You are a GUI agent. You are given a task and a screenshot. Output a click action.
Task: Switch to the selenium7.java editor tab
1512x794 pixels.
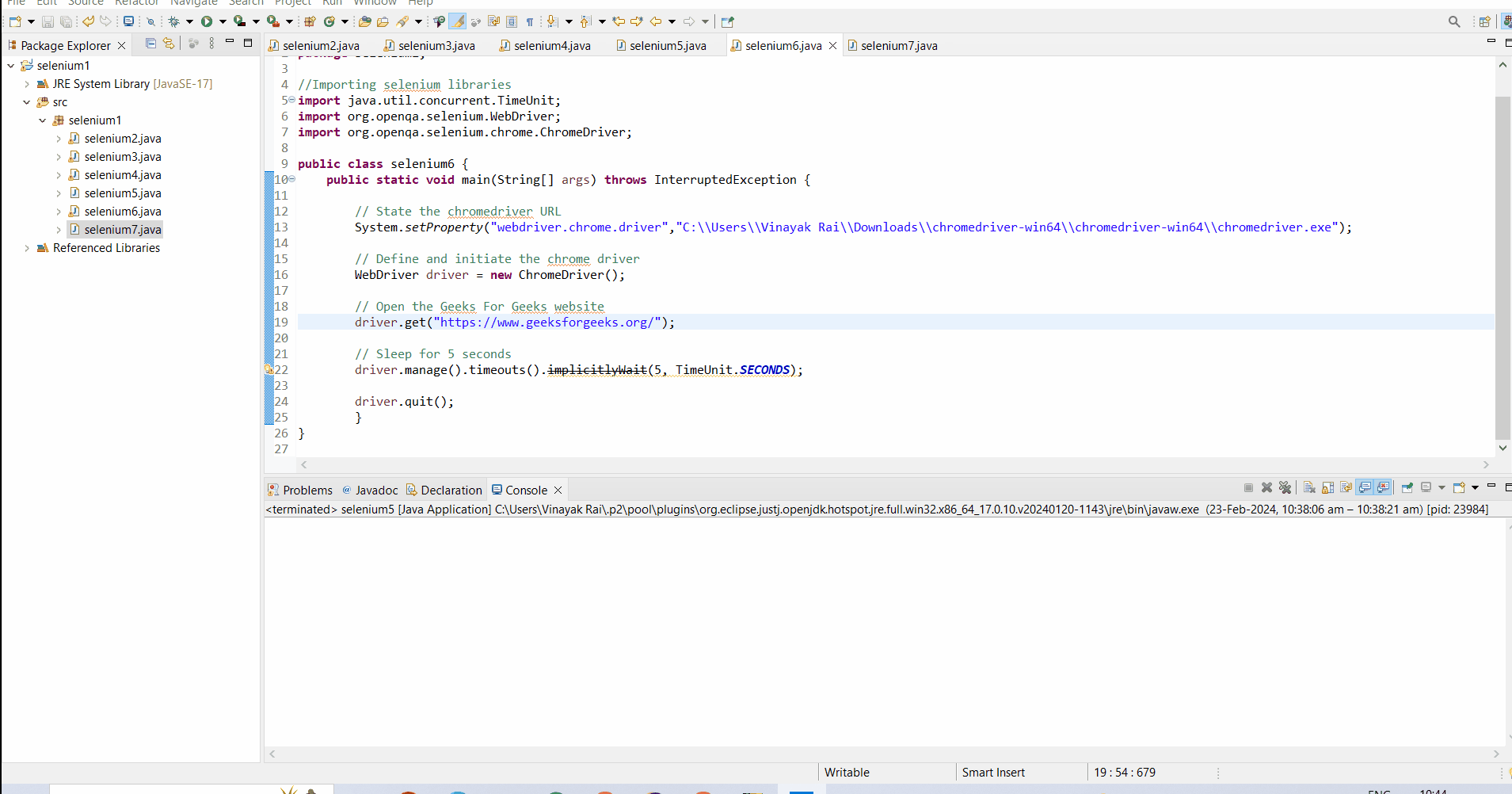(898, 46)
